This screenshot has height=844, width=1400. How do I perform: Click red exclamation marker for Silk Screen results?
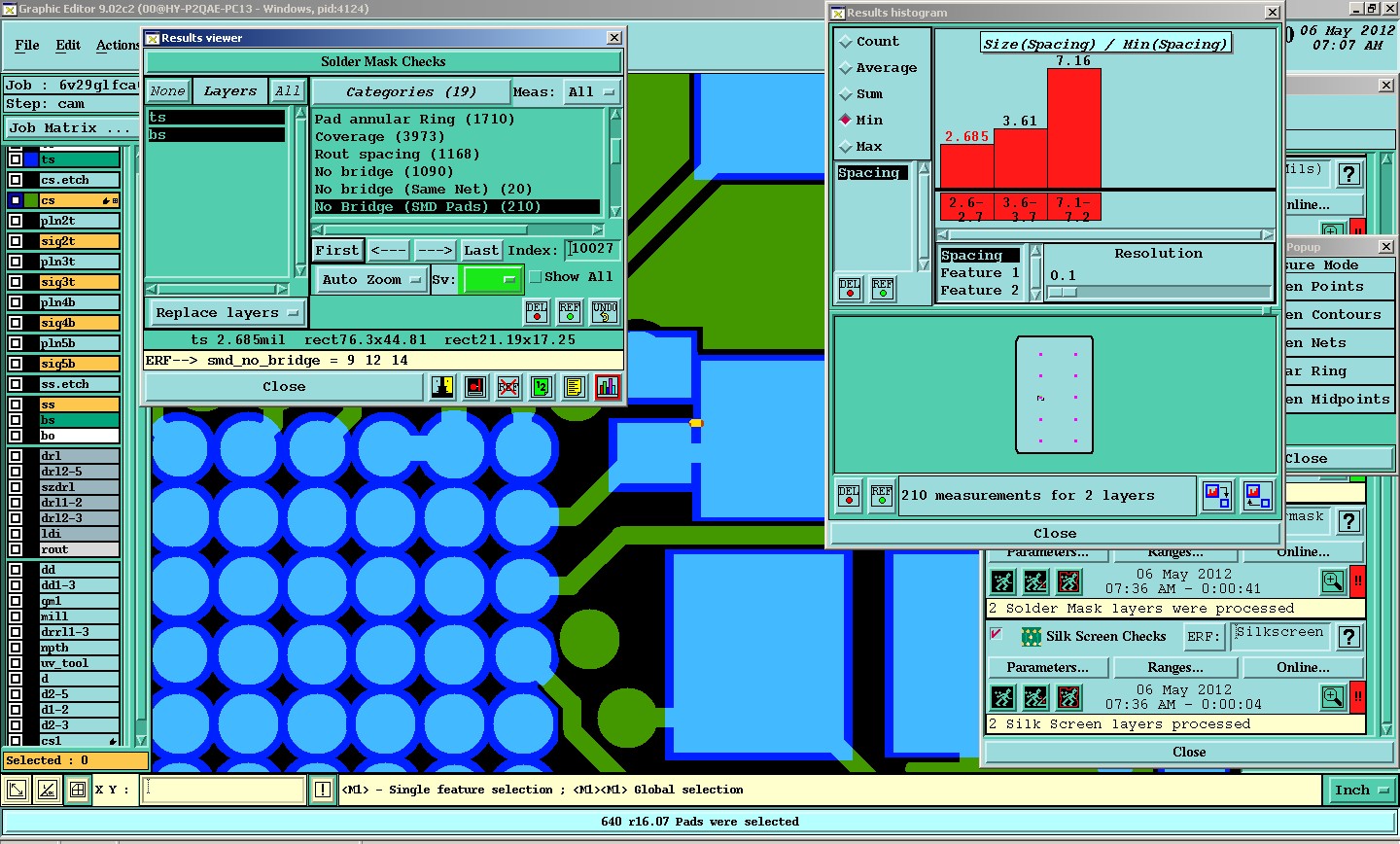coord(1358,697)
